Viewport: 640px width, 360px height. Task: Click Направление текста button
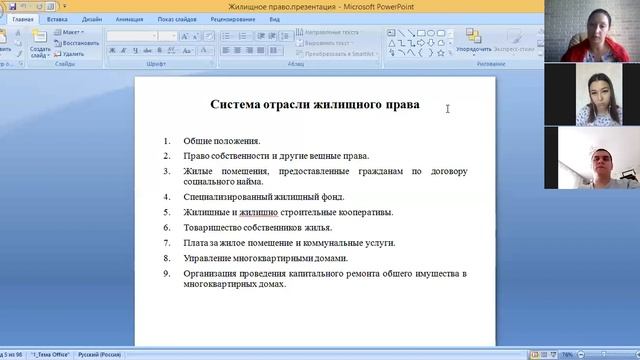(x=328, y=32)
